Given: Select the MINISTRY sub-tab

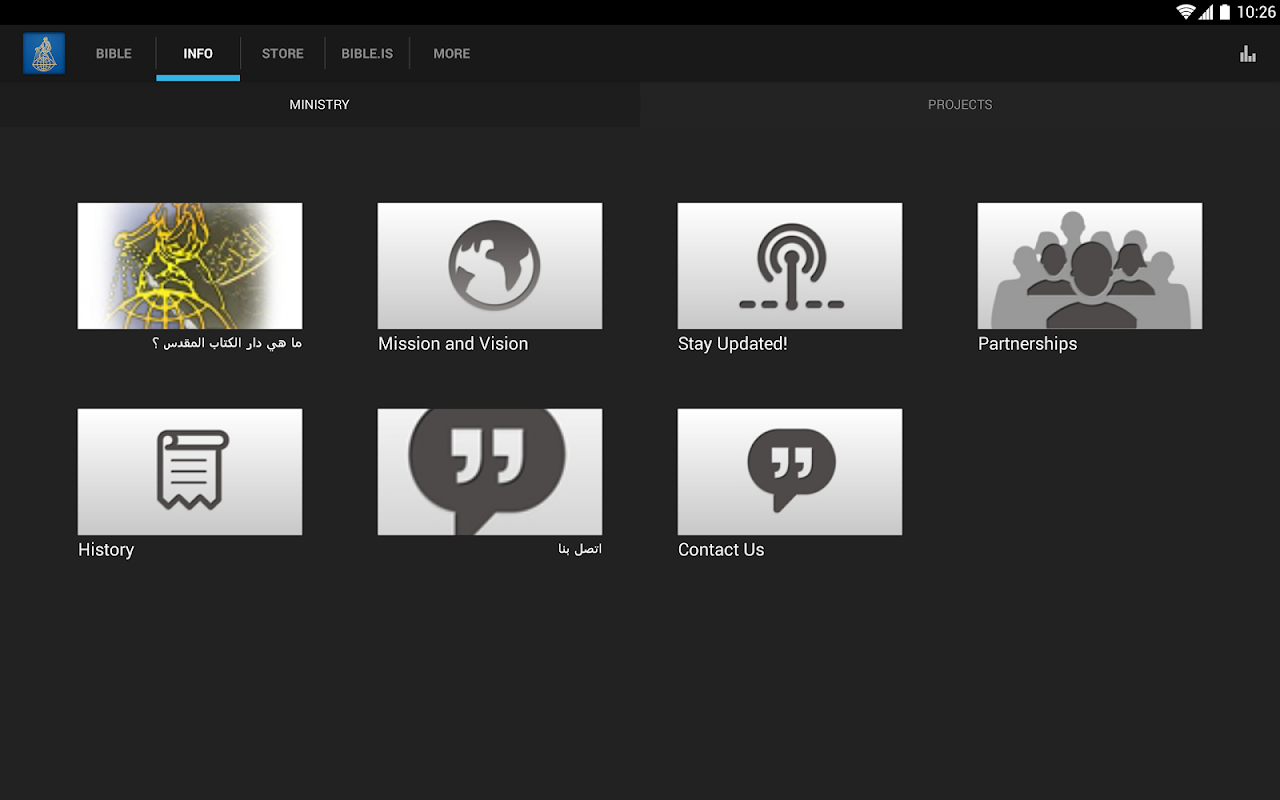Looking at the screenshot, I should (320, 104).
